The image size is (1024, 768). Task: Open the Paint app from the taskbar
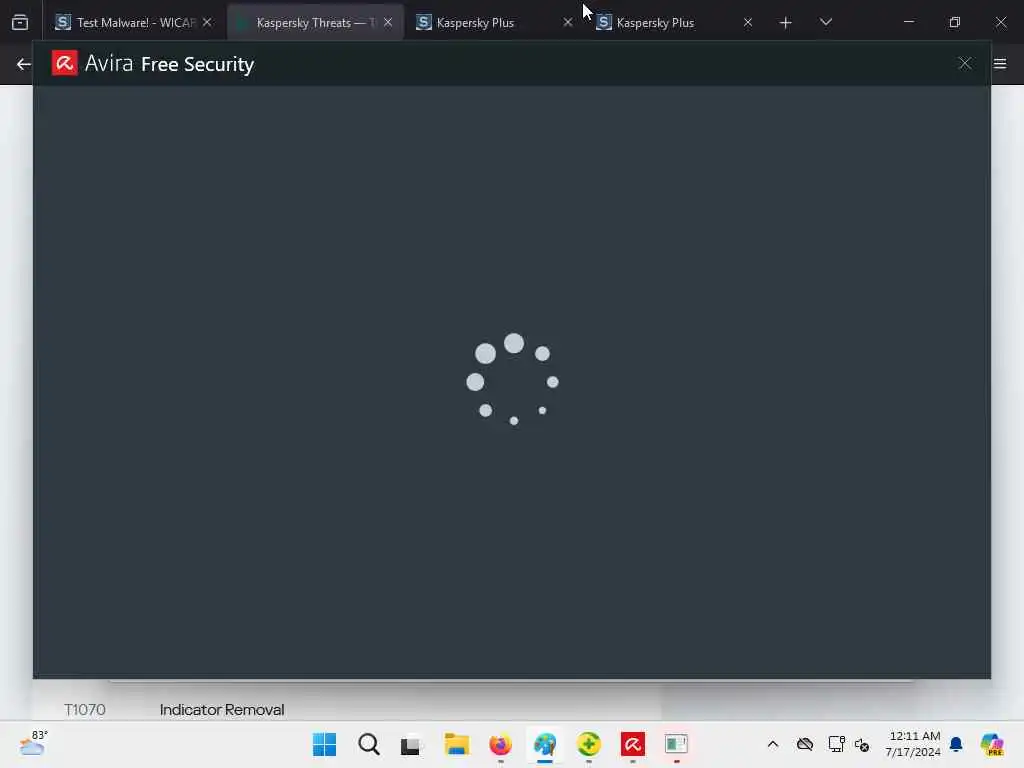(545, 744)
